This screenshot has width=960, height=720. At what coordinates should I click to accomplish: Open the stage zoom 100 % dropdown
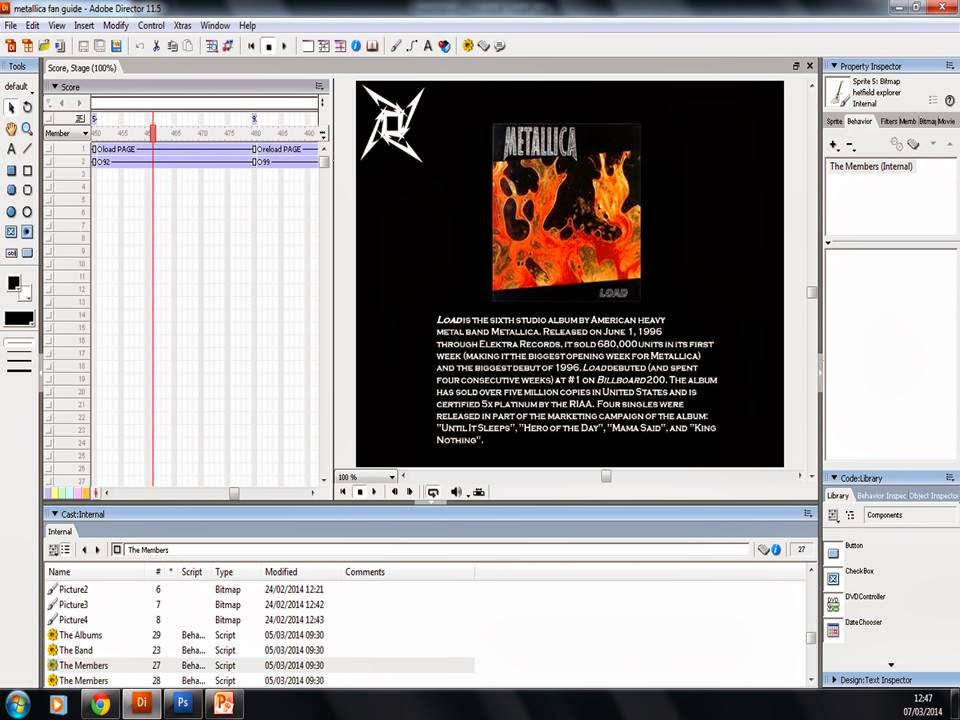[366, 477]
